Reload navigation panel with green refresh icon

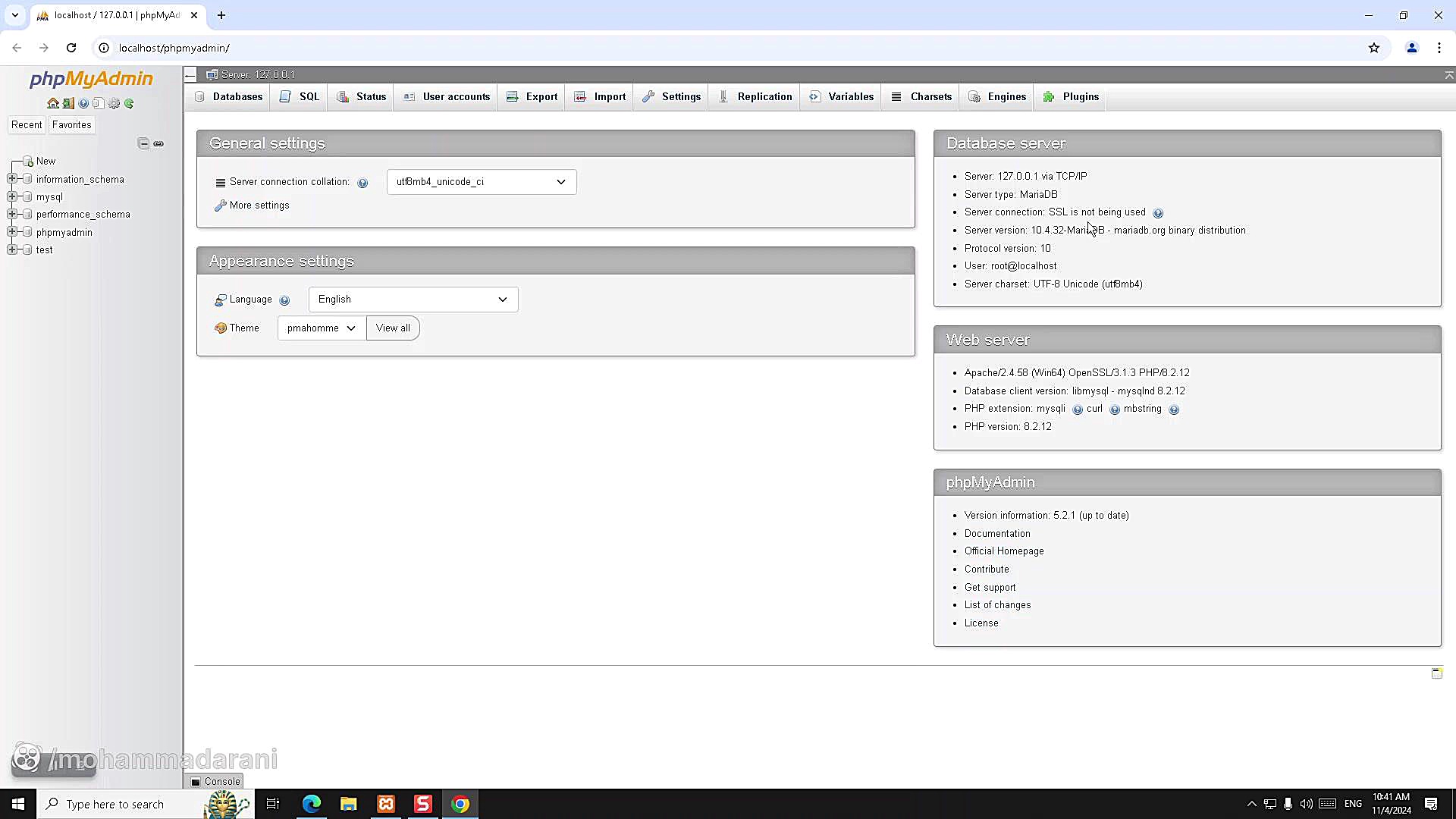(129, 104)
